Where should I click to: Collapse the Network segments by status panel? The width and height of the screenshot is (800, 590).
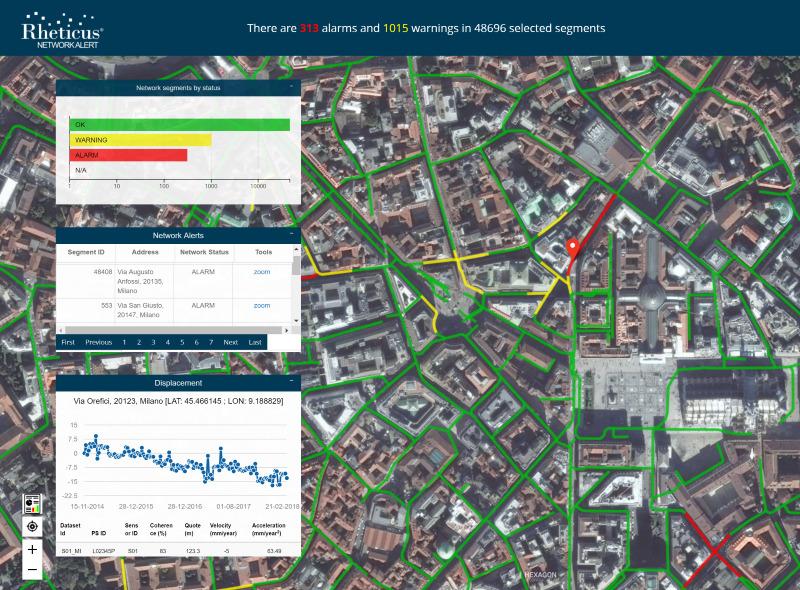(291, 88)
